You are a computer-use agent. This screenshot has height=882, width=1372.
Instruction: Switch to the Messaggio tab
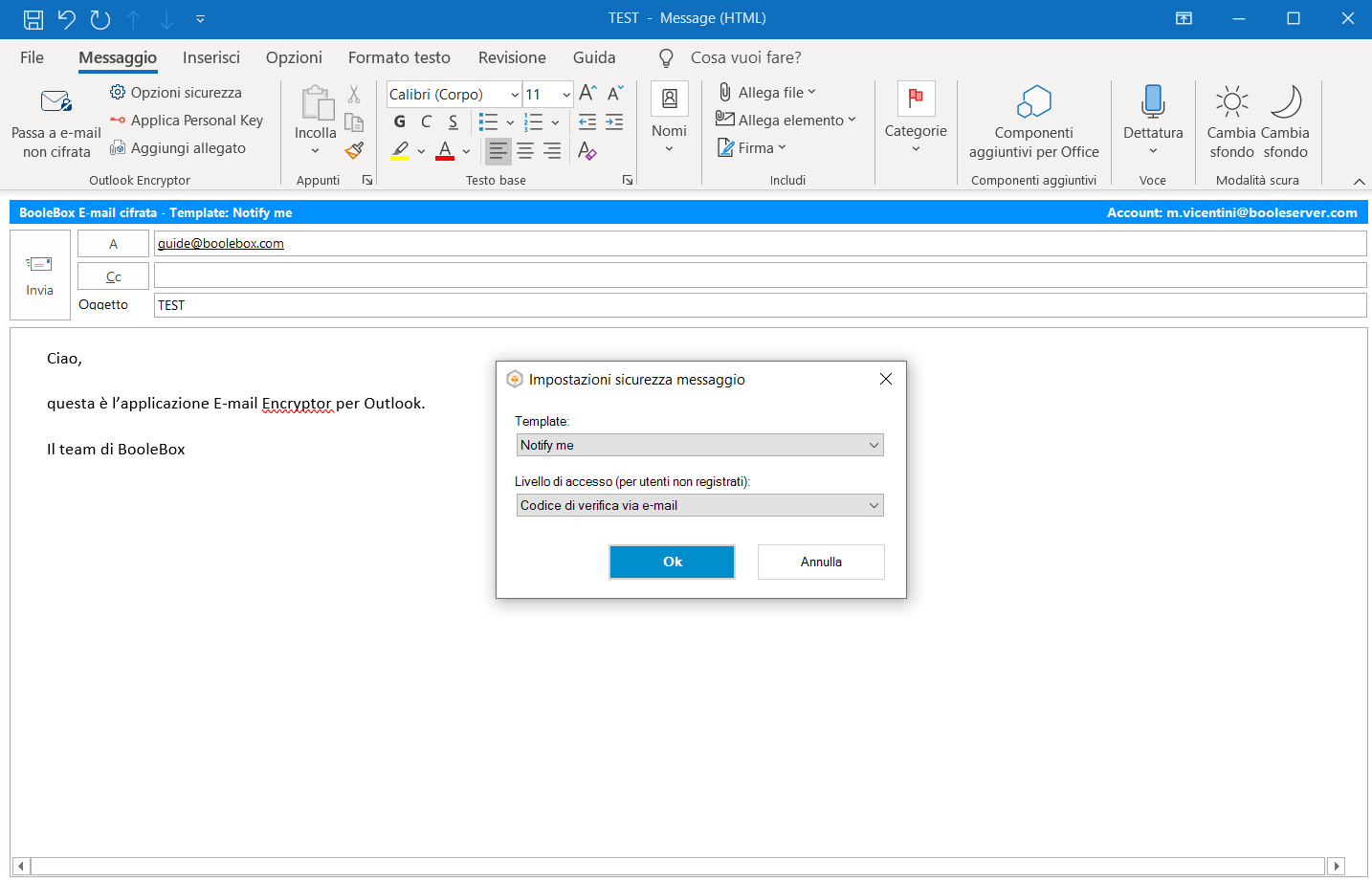click(x=118, y=57)
